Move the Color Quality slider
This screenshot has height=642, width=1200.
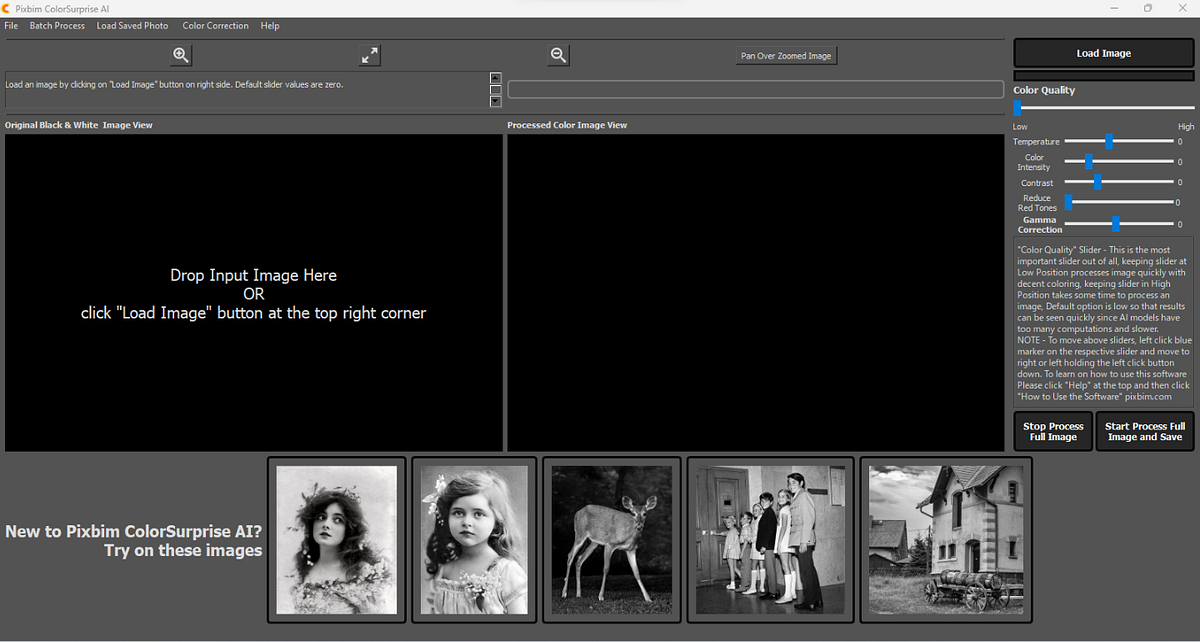1018,107
